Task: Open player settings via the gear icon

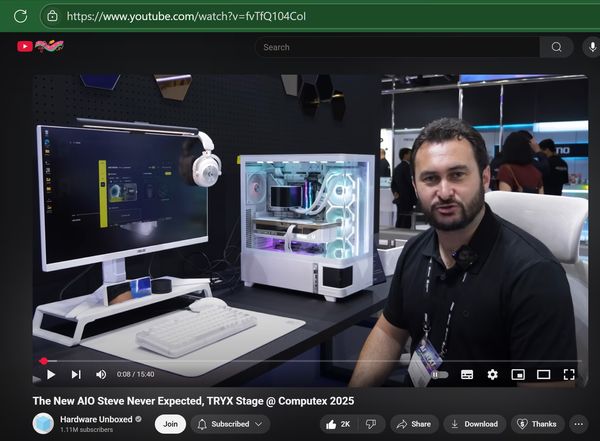Action: point(492,374)
